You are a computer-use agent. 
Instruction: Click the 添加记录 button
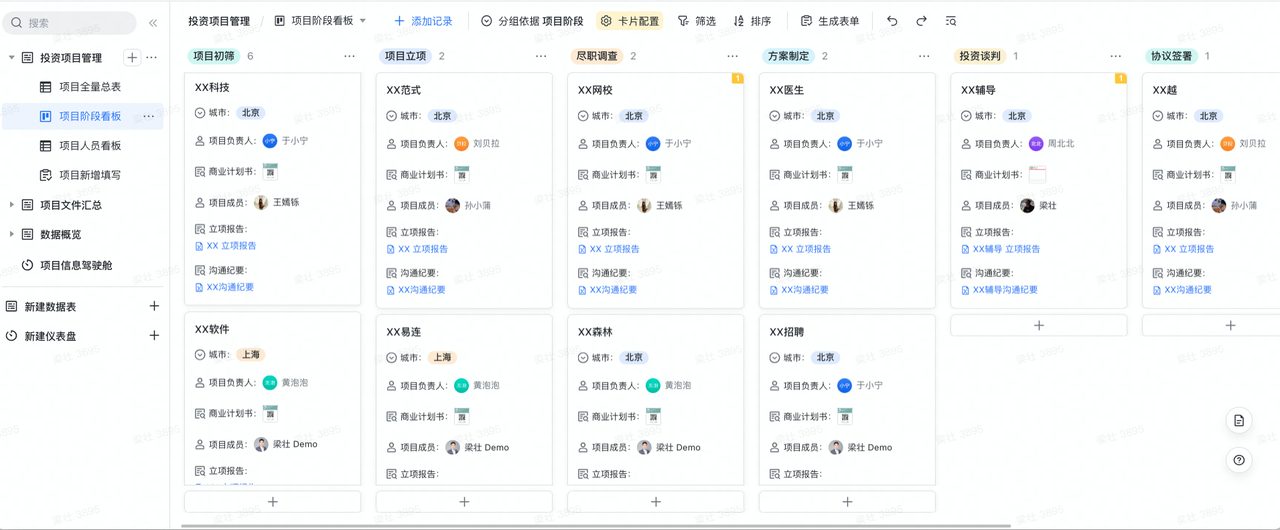pos(423,21)
